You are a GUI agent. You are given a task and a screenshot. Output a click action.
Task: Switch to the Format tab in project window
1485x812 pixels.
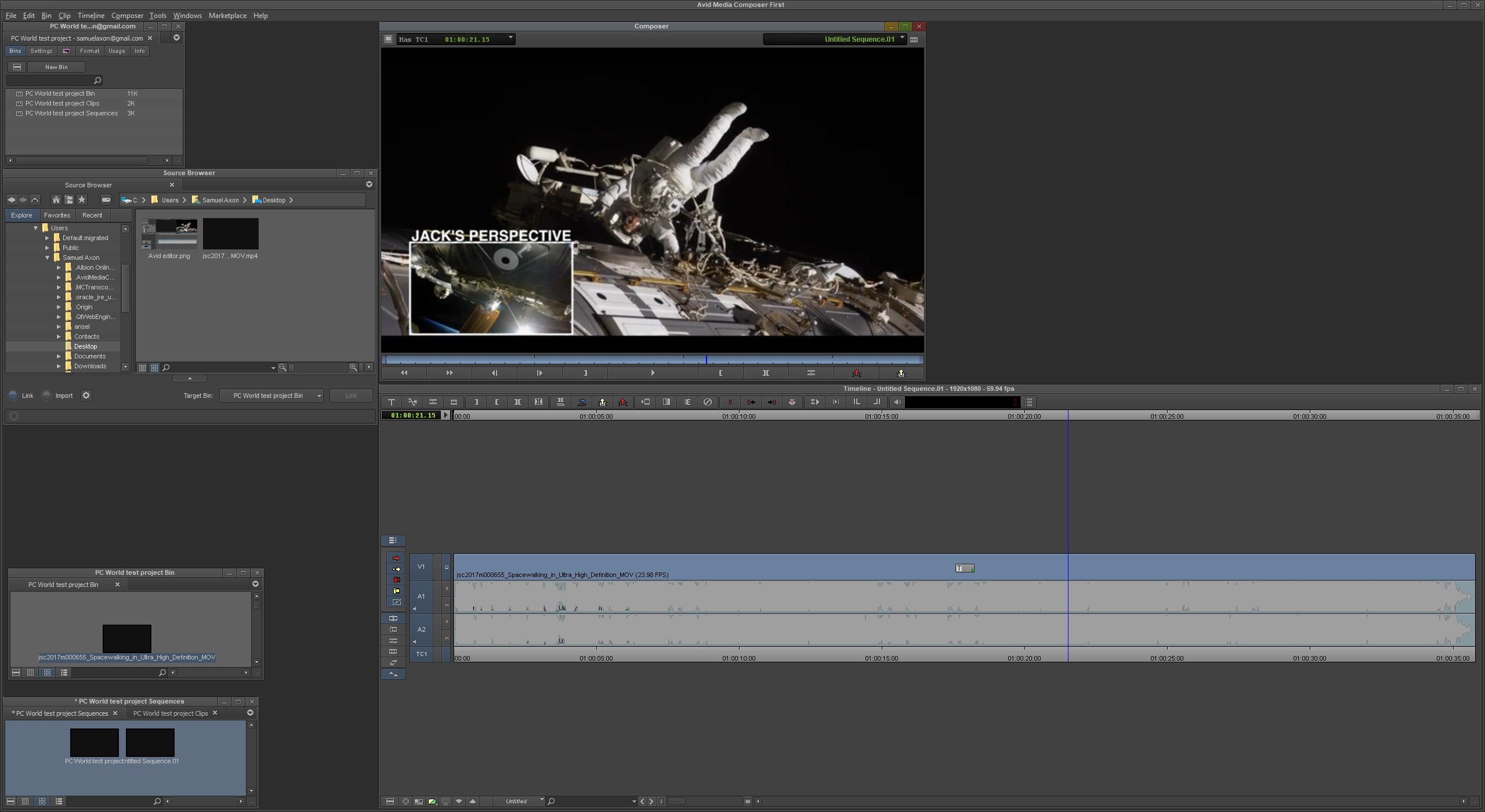click(x=90, y=51)
